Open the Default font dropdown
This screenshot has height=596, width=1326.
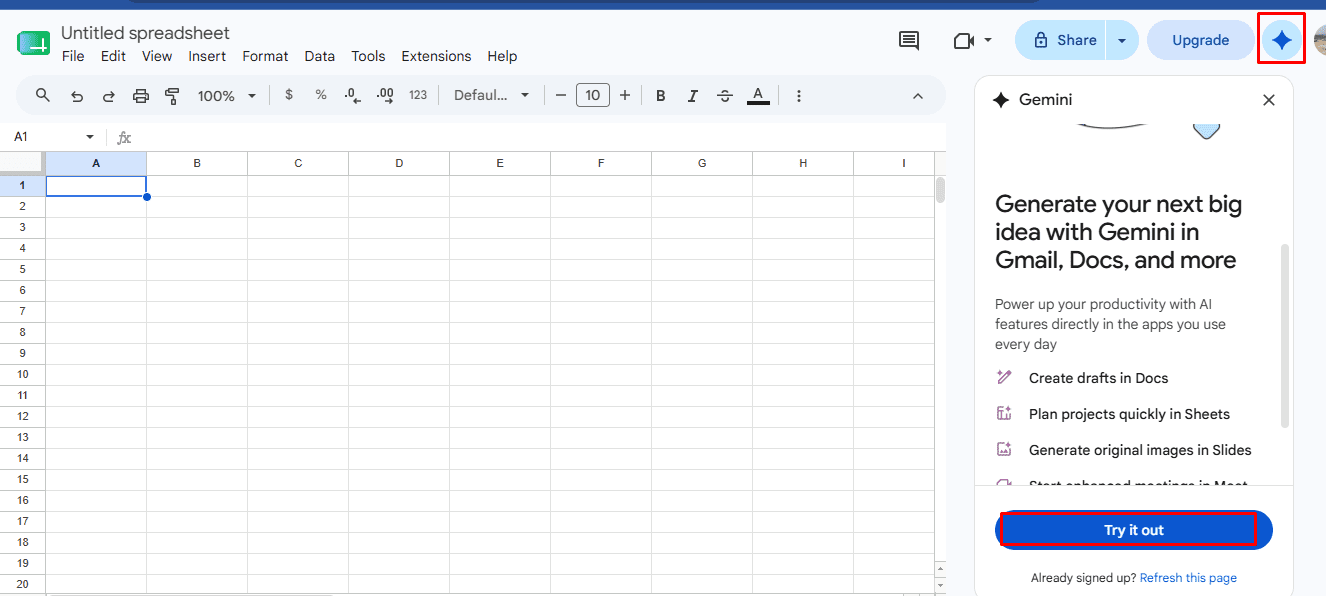tap(491, 95)
